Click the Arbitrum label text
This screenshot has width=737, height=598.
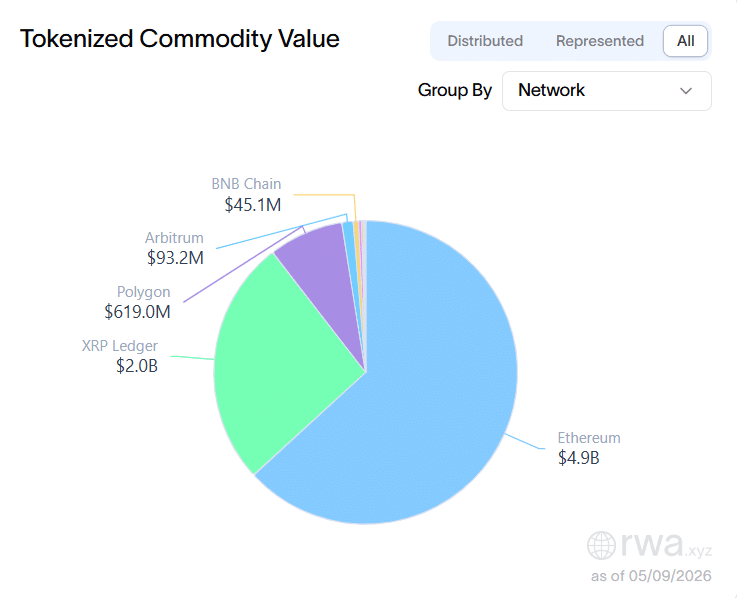[174, 238]
